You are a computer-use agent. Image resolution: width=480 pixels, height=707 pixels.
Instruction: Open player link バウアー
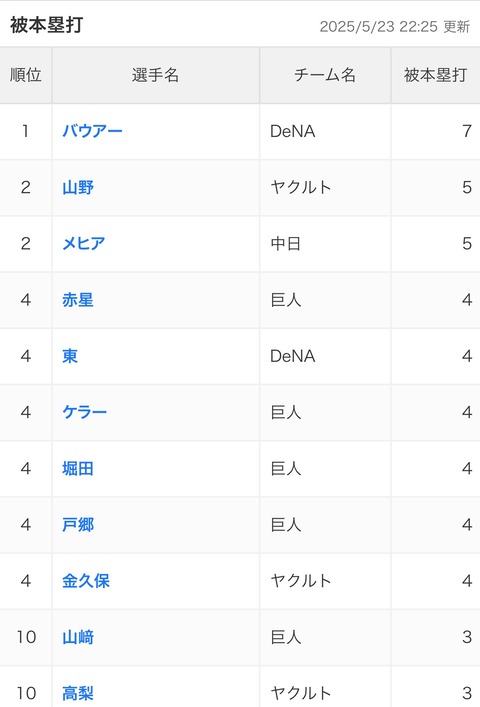tap(92, 131)
